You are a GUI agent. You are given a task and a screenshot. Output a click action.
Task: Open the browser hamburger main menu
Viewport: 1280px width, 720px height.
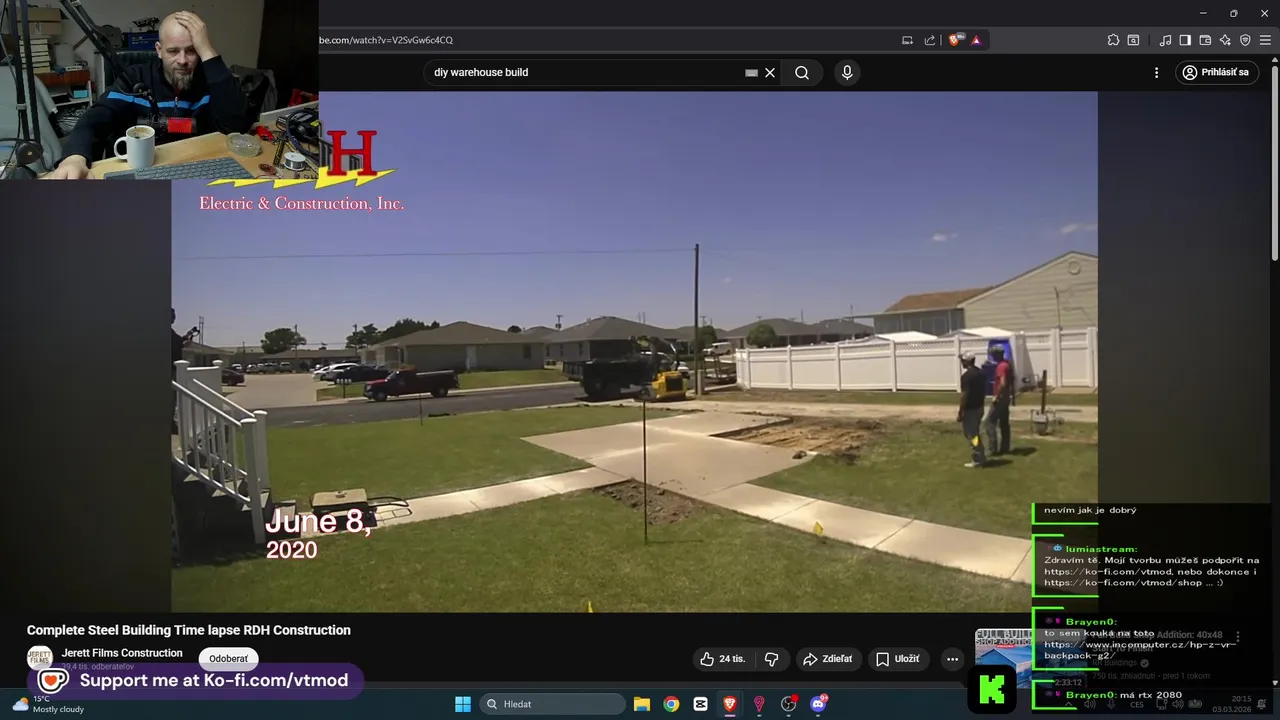point(1265,40)
